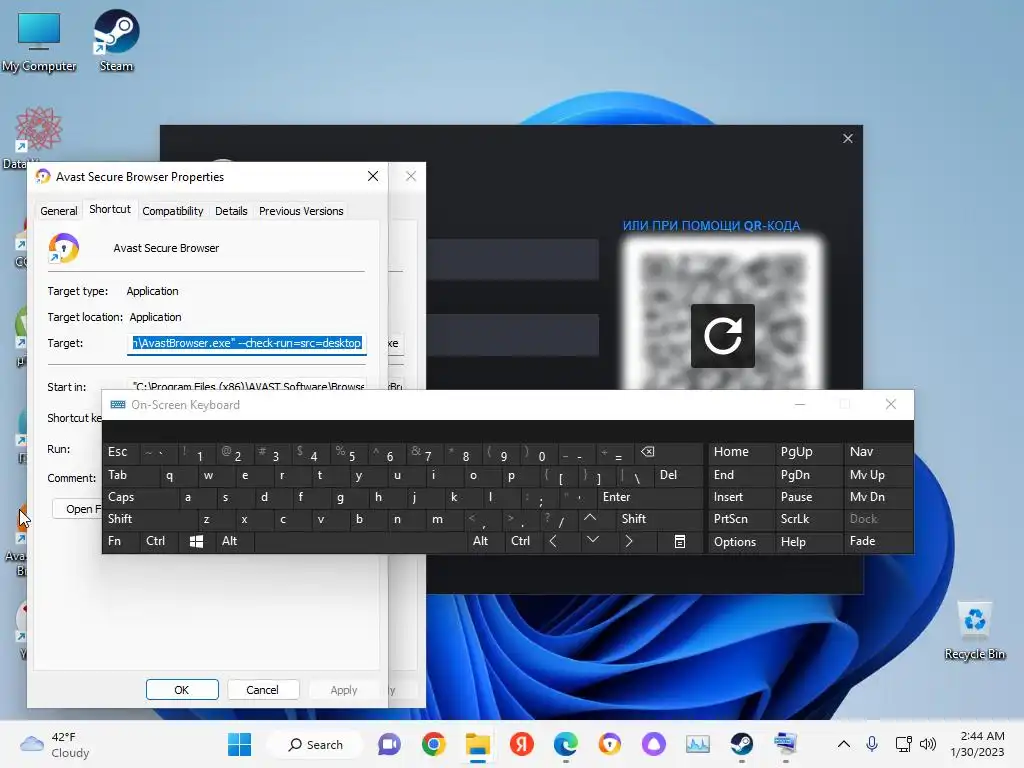Toggle the ScrLk key on keyboard

click(808, 519)
